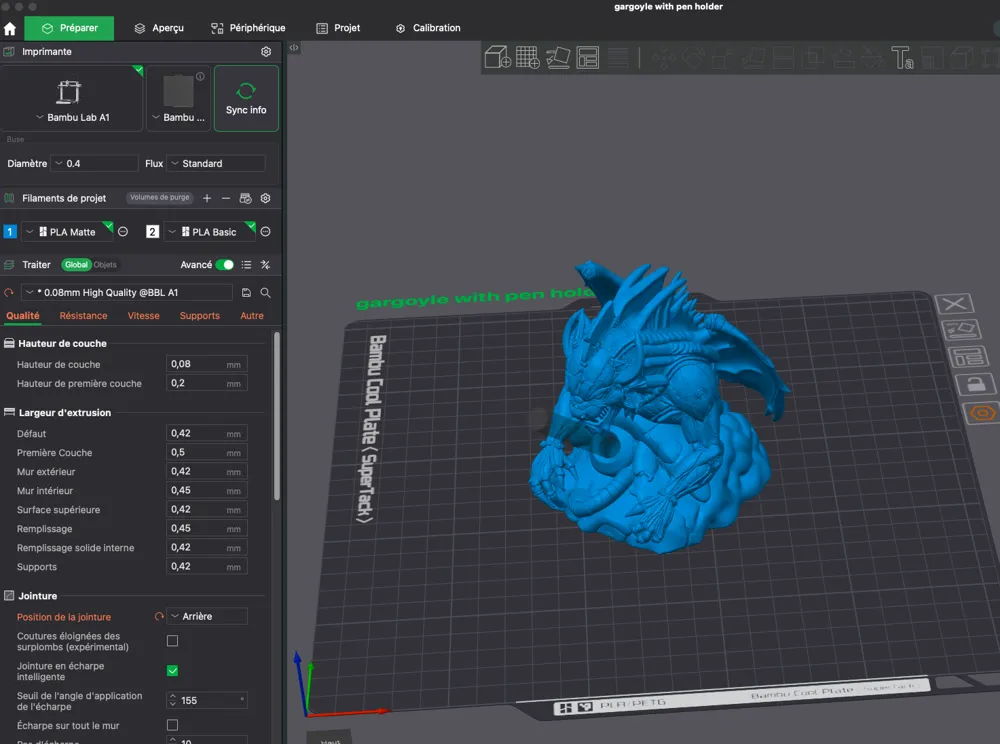Open printer settings gear
The width and height of the screenshot is (1000, 744).
point(266,52)
